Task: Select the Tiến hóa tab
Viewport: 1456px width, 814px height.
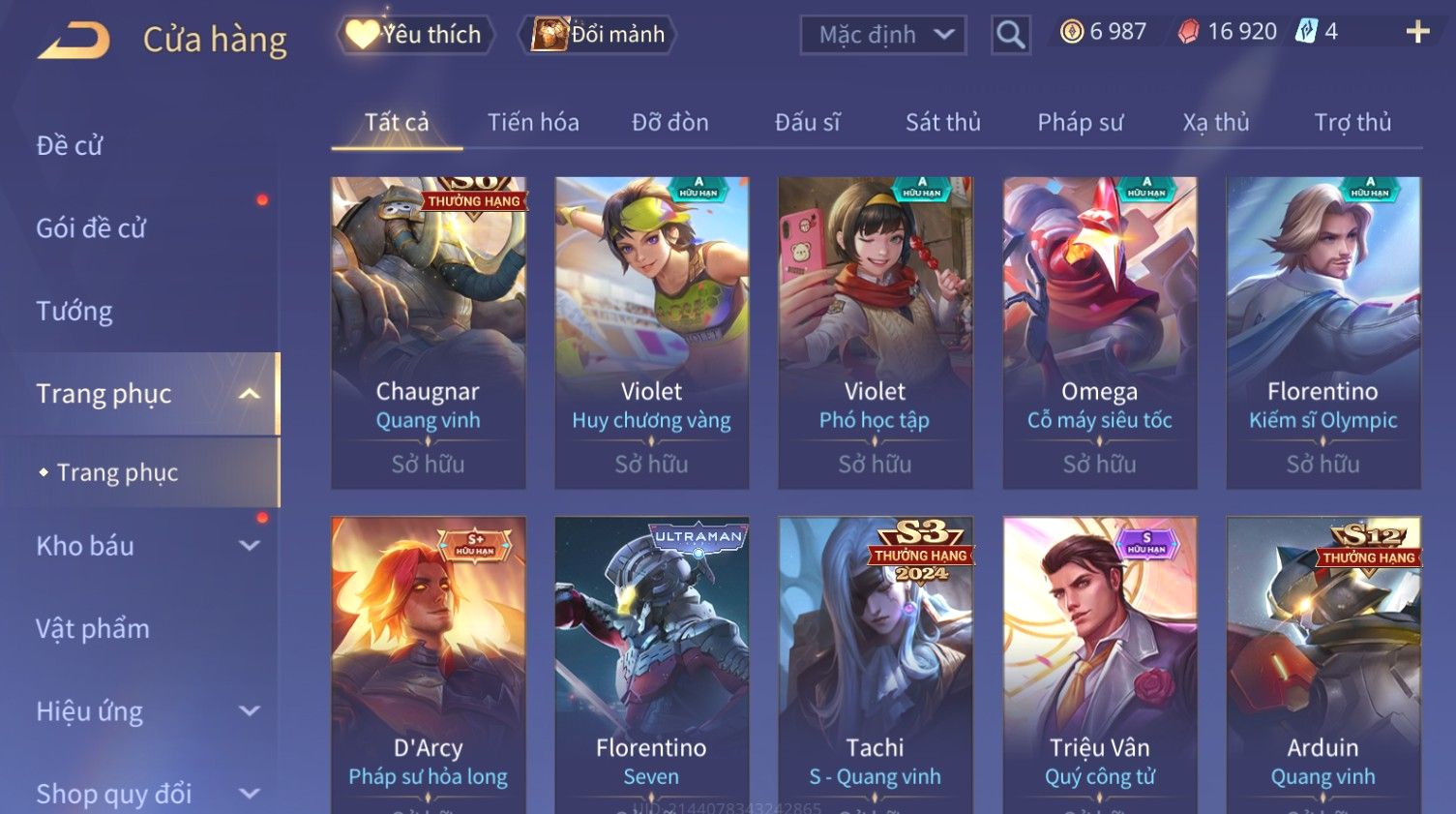Action: tap(533, 123)
